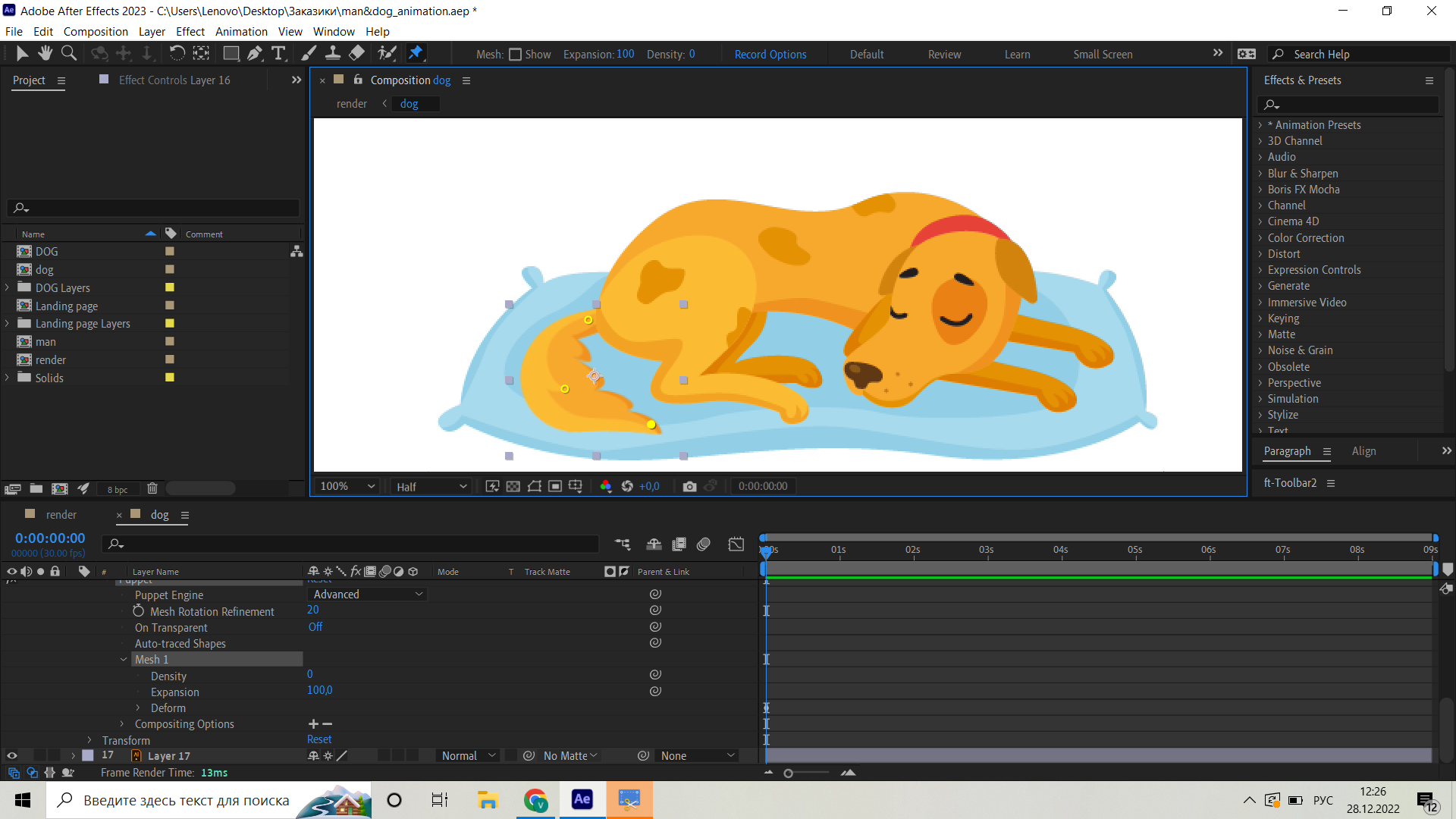
Task: Open the Composition menu
Action: pos(96,31)
